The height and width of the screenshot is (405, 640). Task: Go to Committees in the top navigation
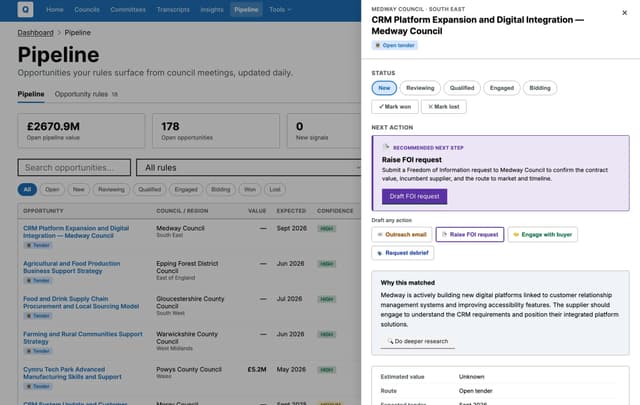(128, 9)
